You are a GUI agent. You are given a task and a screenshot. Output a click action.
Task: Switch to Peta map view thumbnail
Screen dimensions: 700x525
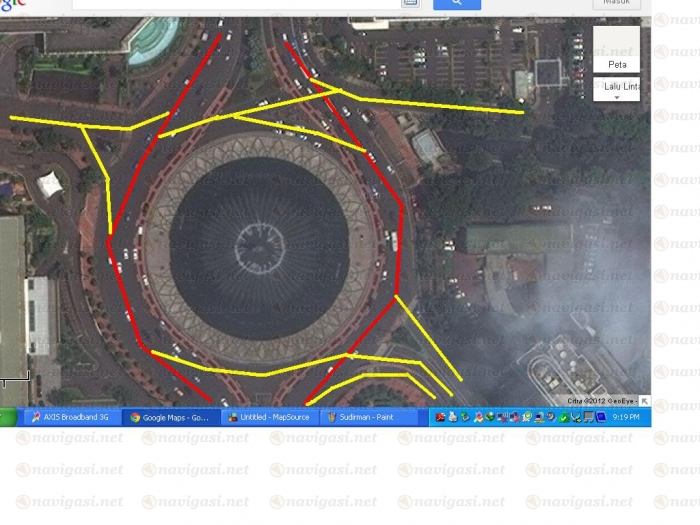[616, 48]
